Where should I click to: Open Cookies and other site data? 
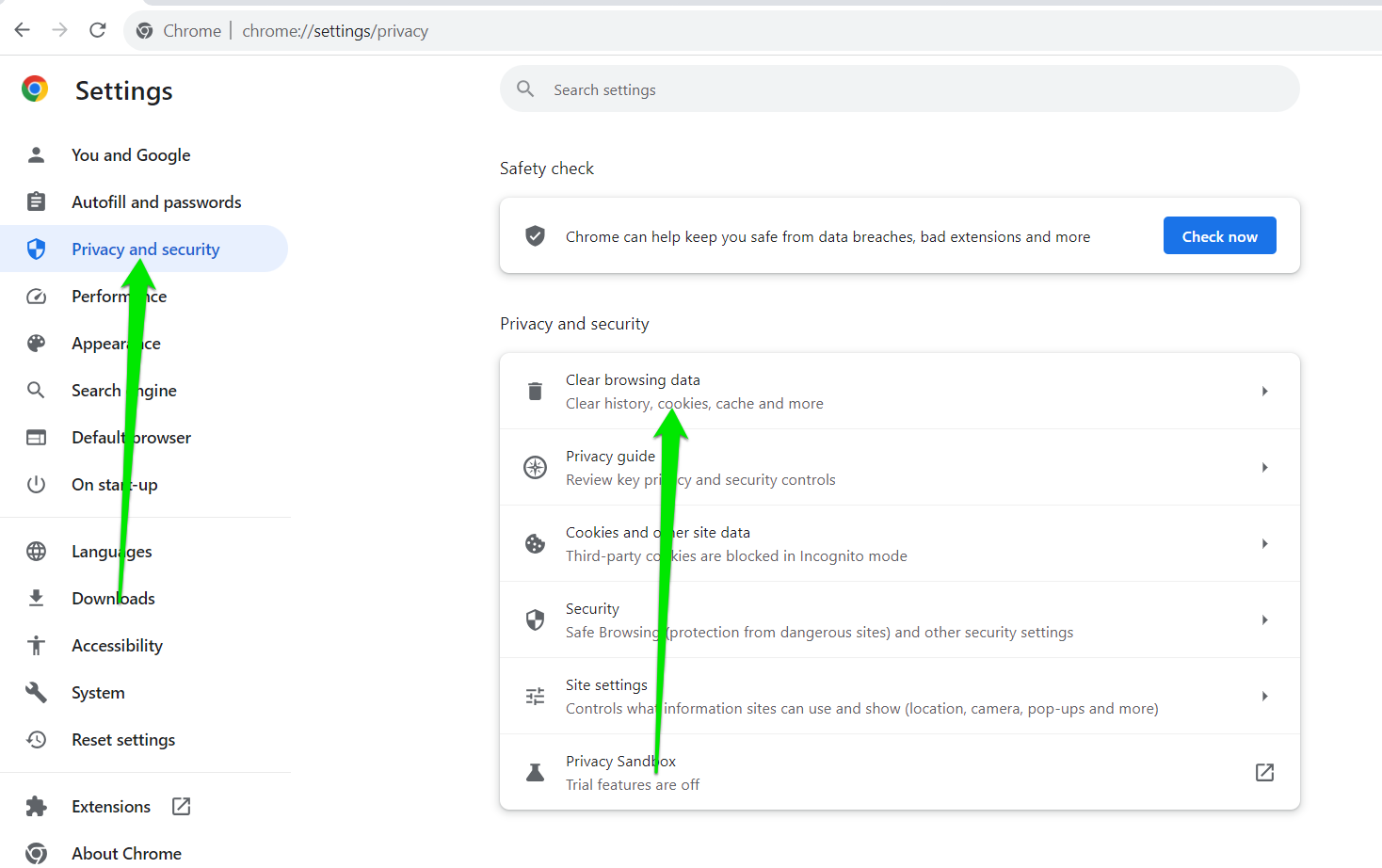pos(900,544)
